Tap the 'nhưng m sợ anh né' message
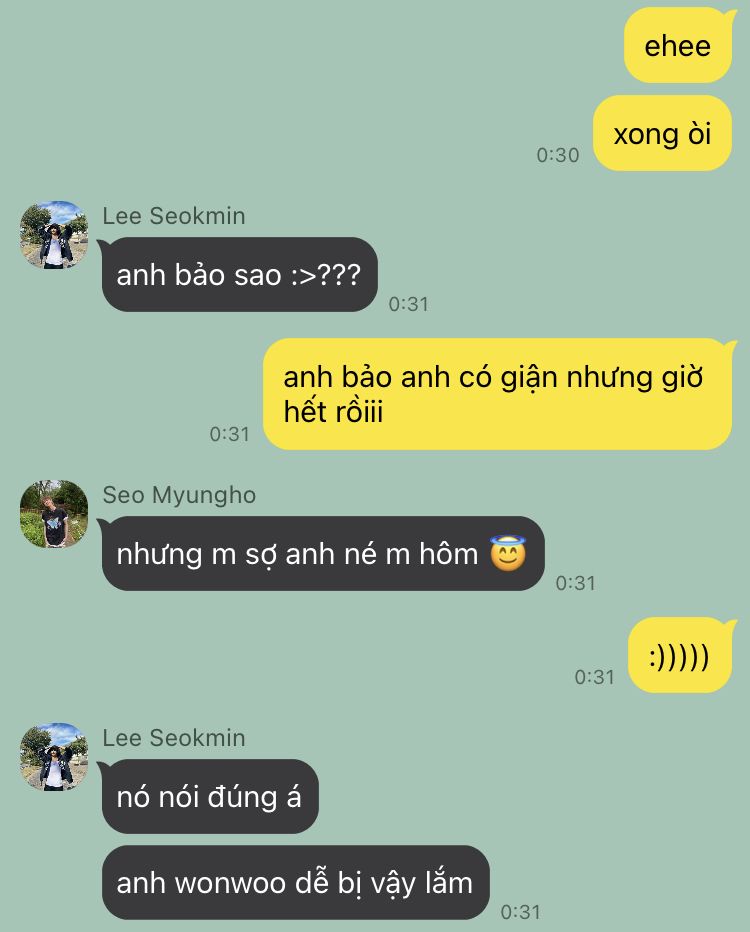 point(323,553)
